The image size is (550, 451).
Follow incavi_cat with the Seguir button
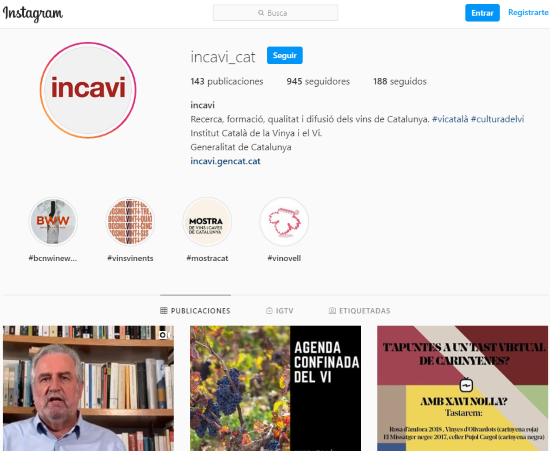(285, 55)
